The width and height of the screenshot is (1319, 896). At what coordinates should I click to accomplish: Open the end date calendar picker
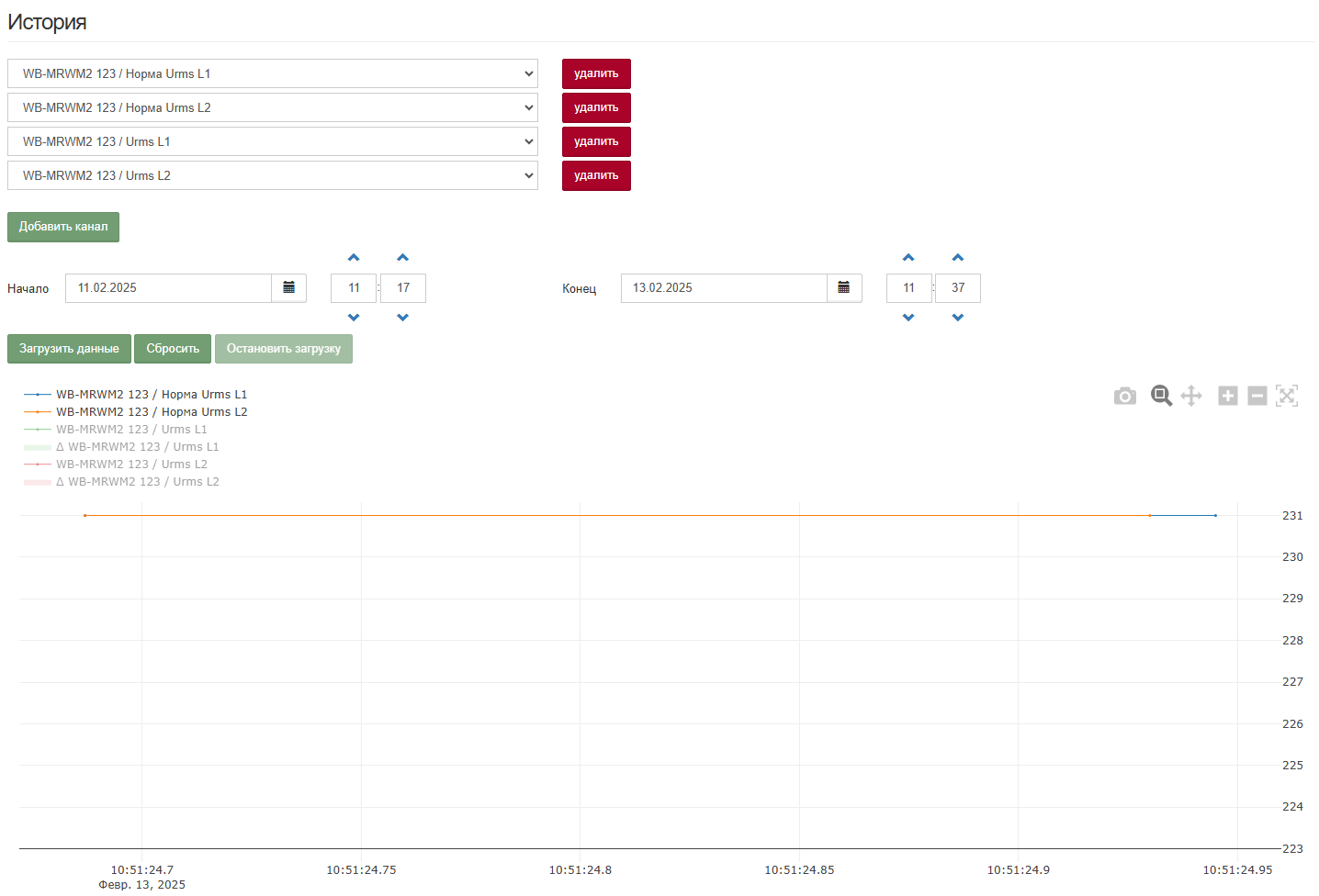(x=844, y=288)
